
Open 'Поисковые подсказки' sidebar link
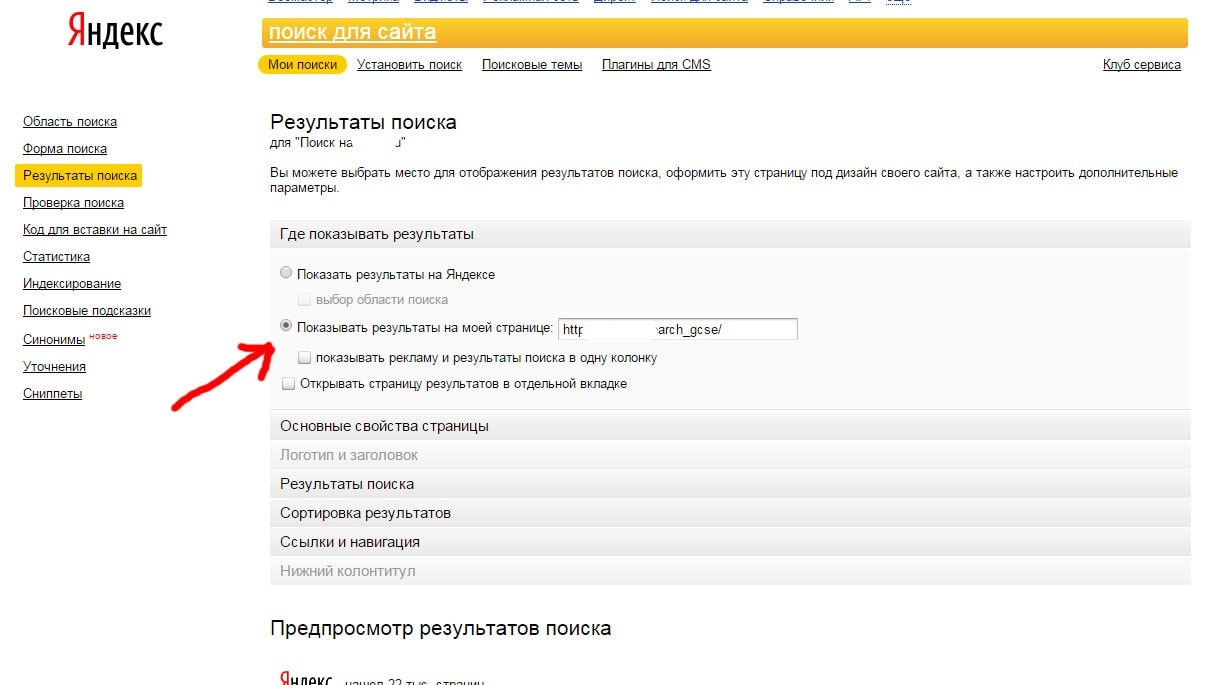[87, 311]
